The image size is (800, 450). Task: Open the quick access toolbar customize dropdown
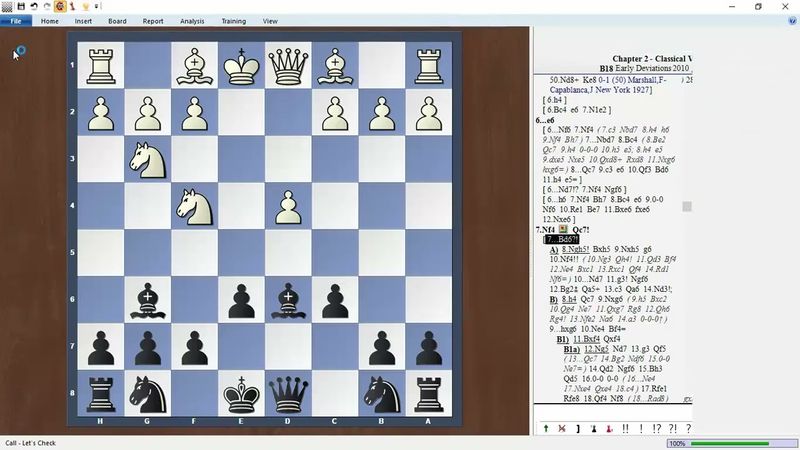pyautogui.click(x=97, y=6)
